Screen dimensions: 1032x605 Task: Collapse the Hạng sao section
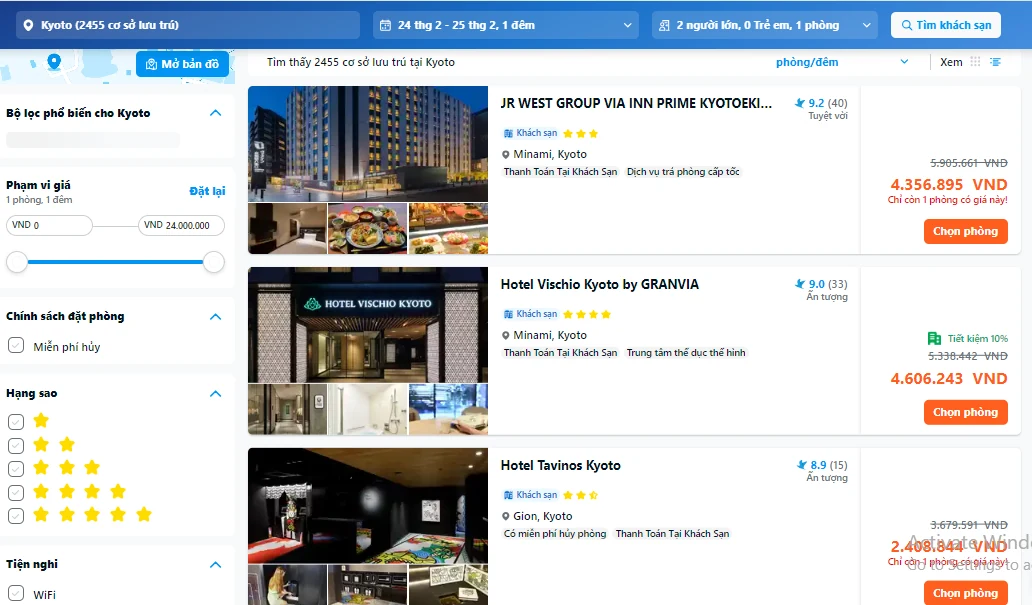pos(215,394)
